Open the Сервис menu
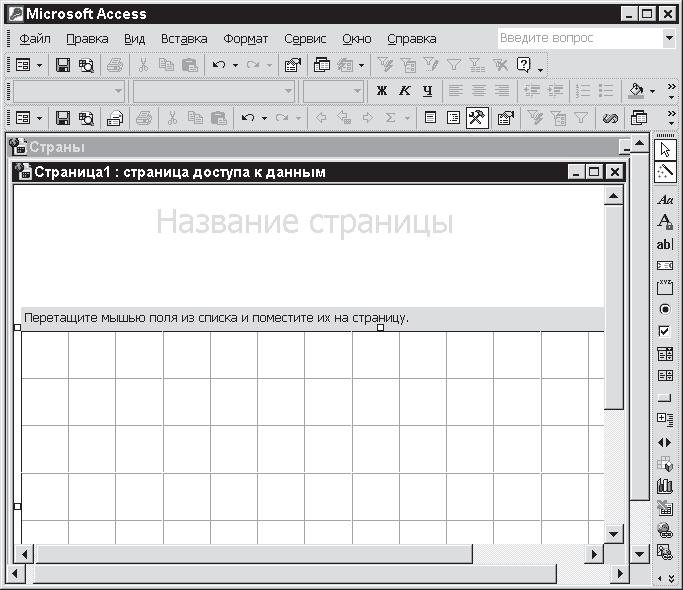The width and height of the screenshot is (683, 590). tap(305, 39)
